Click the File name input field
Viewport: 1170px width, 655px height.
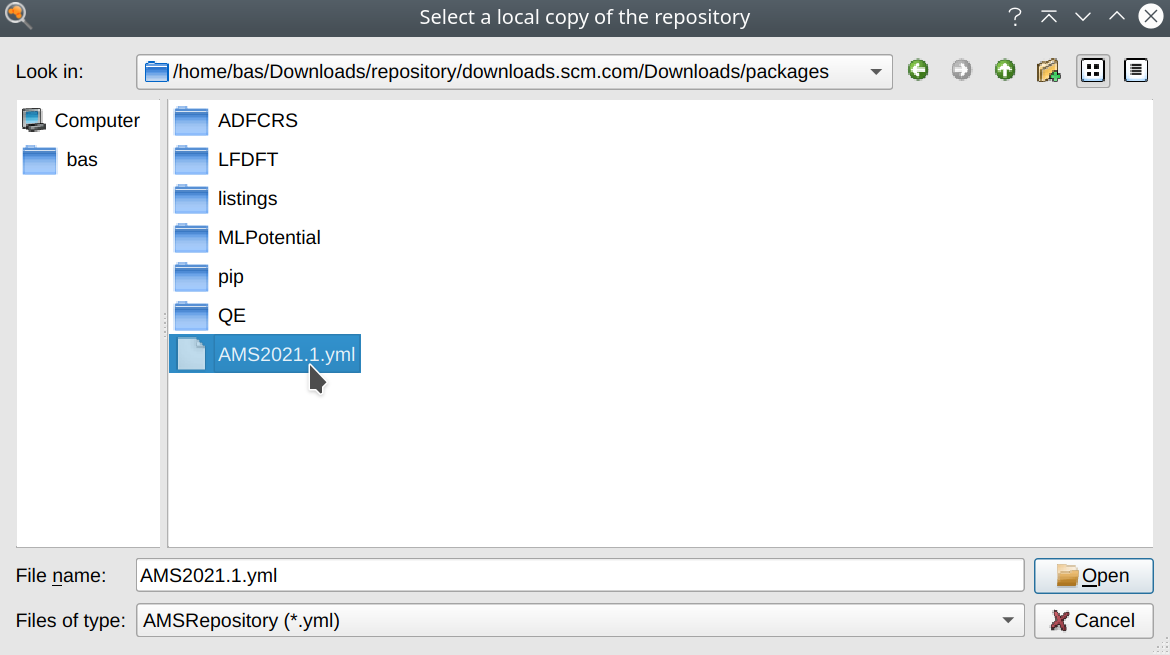(x=580, y=576)
